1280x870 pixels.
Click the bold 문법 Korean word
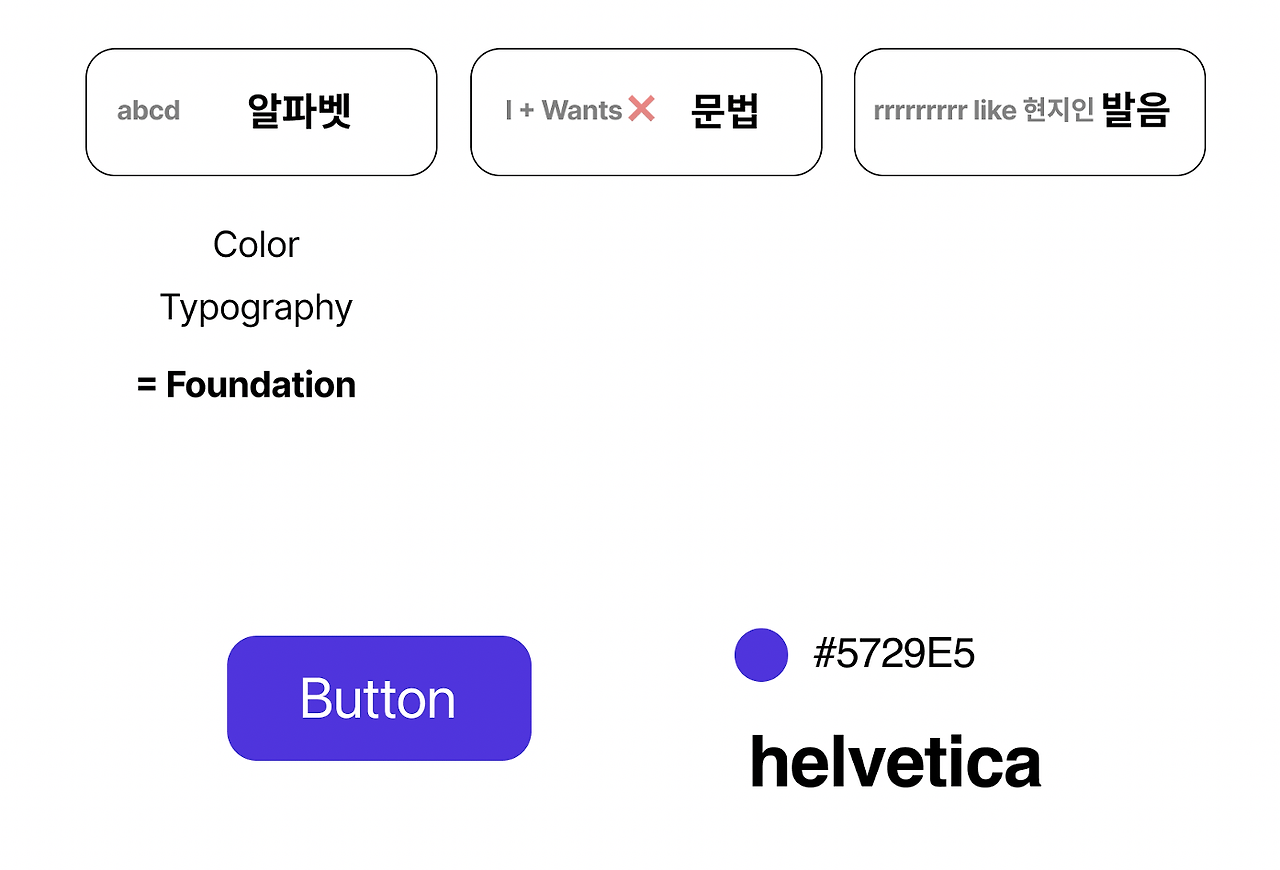point(725,111)
